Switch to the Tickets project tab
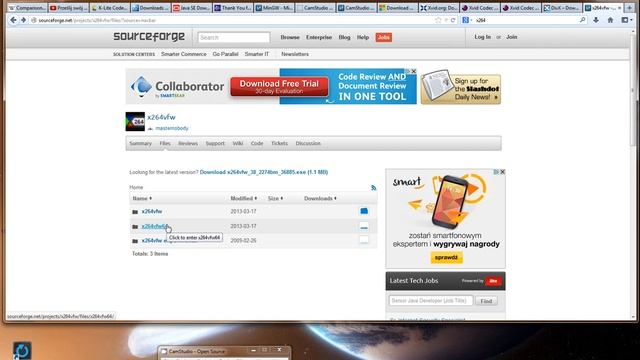The height and width of the screenshot is (360, 640). (x=279, y=143)
